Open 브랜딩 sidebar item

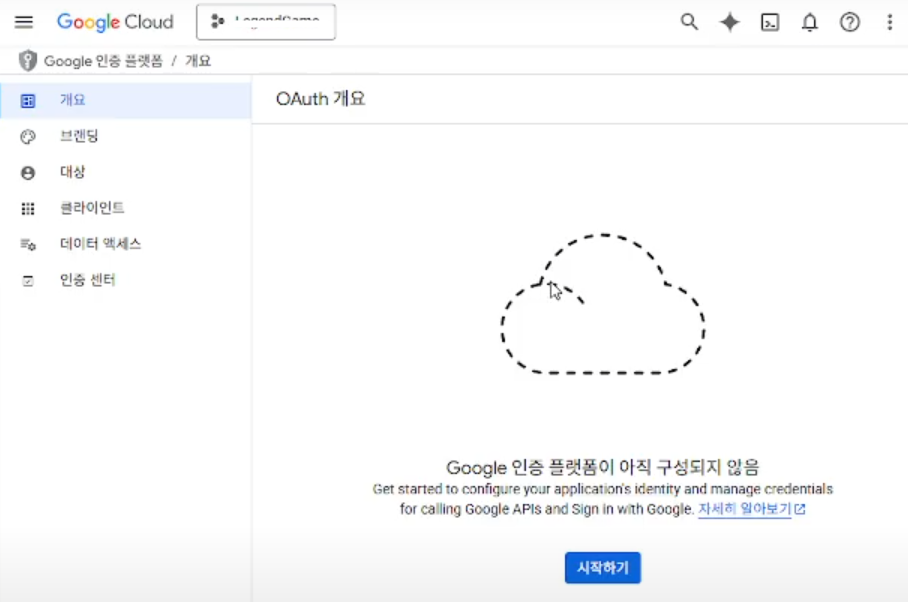[x=126, y=136]
